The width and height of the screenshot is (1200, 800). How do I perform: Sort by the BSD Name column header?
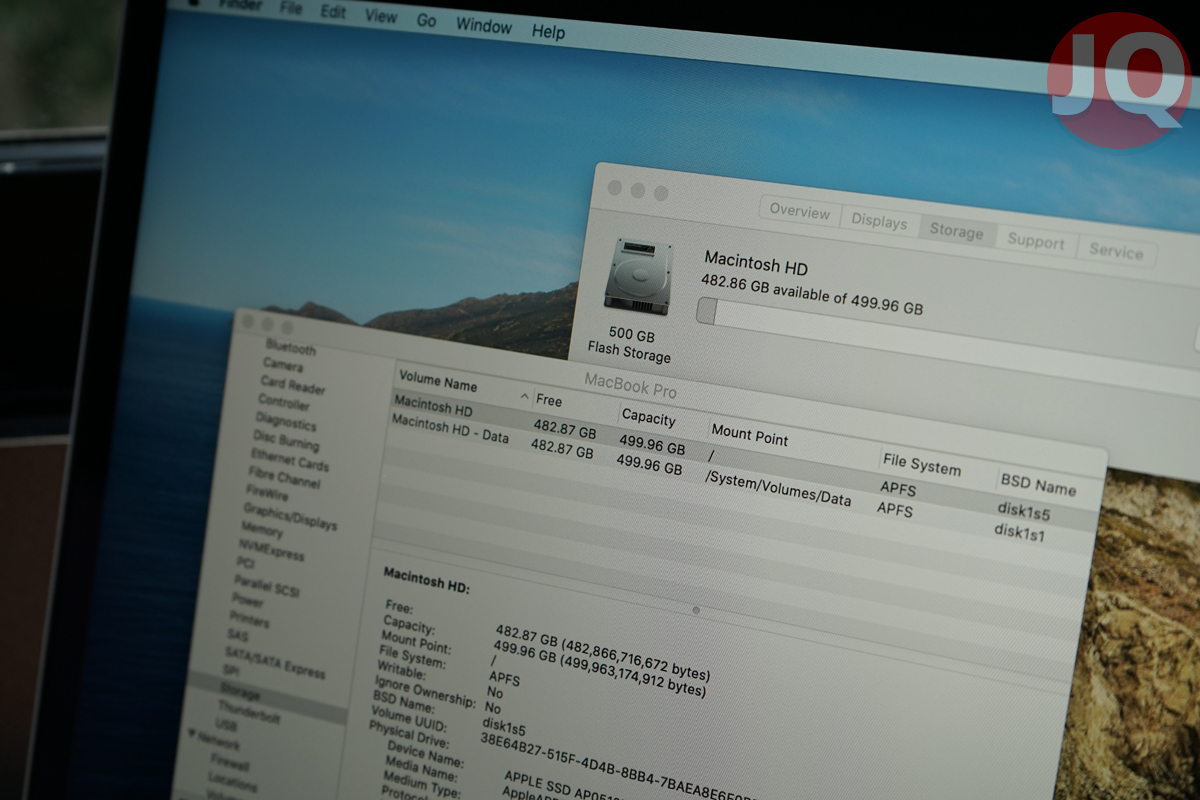point(1039,486)
